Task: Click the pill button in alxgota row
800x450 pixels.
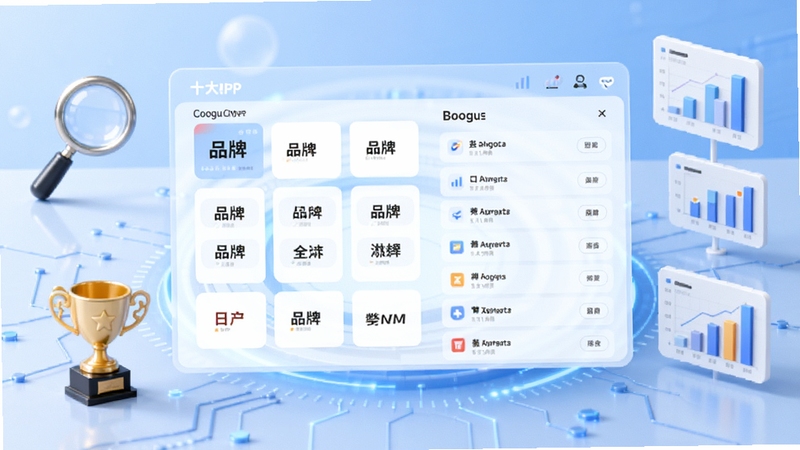Action: point(591,145)
